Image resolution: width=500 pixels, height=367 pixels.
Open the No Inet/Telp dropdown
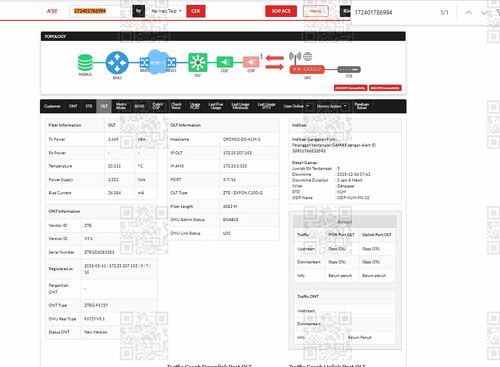click(x=166, y=11)
